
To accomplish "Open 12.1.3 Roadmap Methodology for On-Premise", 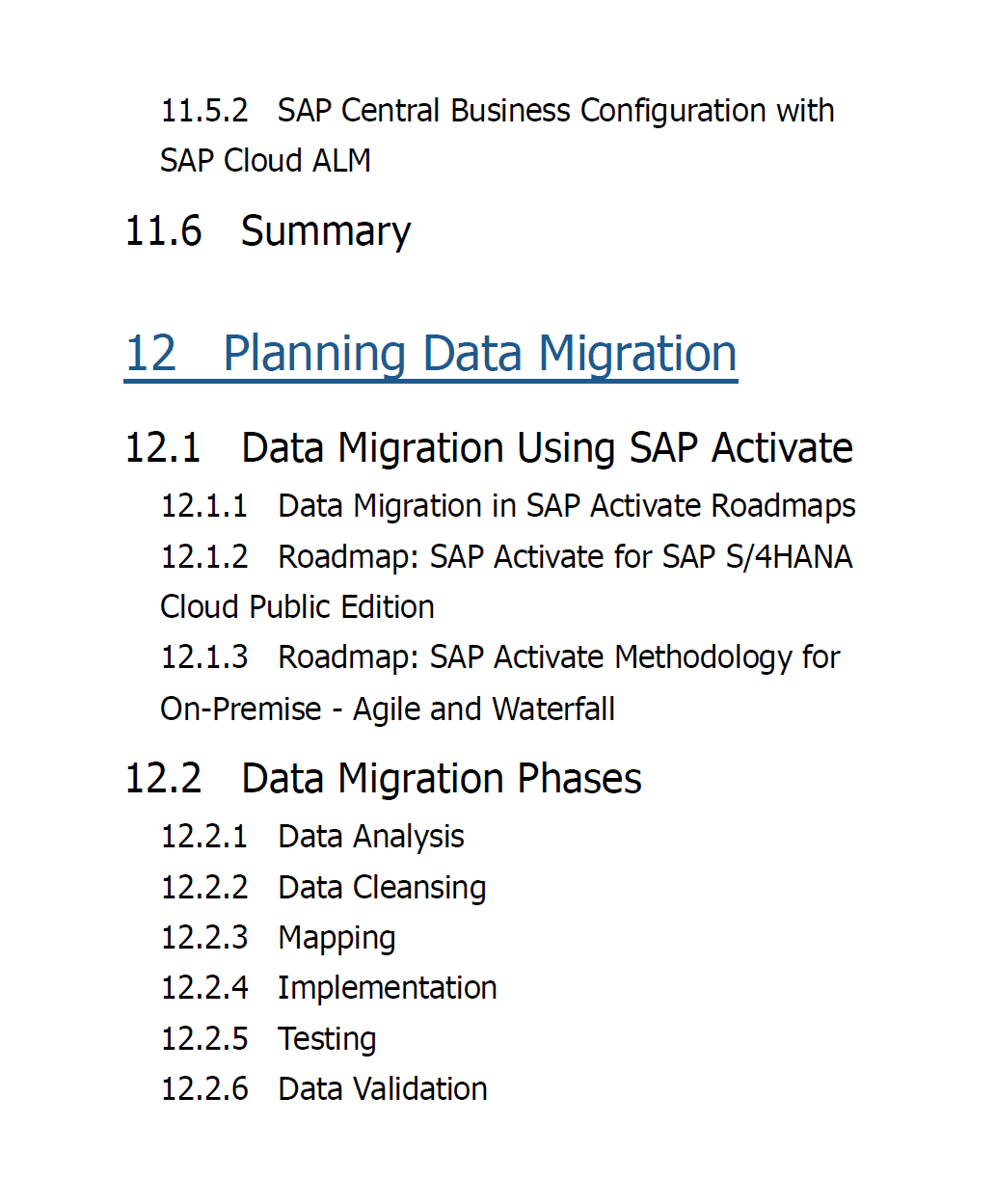I will click(500, 682).
